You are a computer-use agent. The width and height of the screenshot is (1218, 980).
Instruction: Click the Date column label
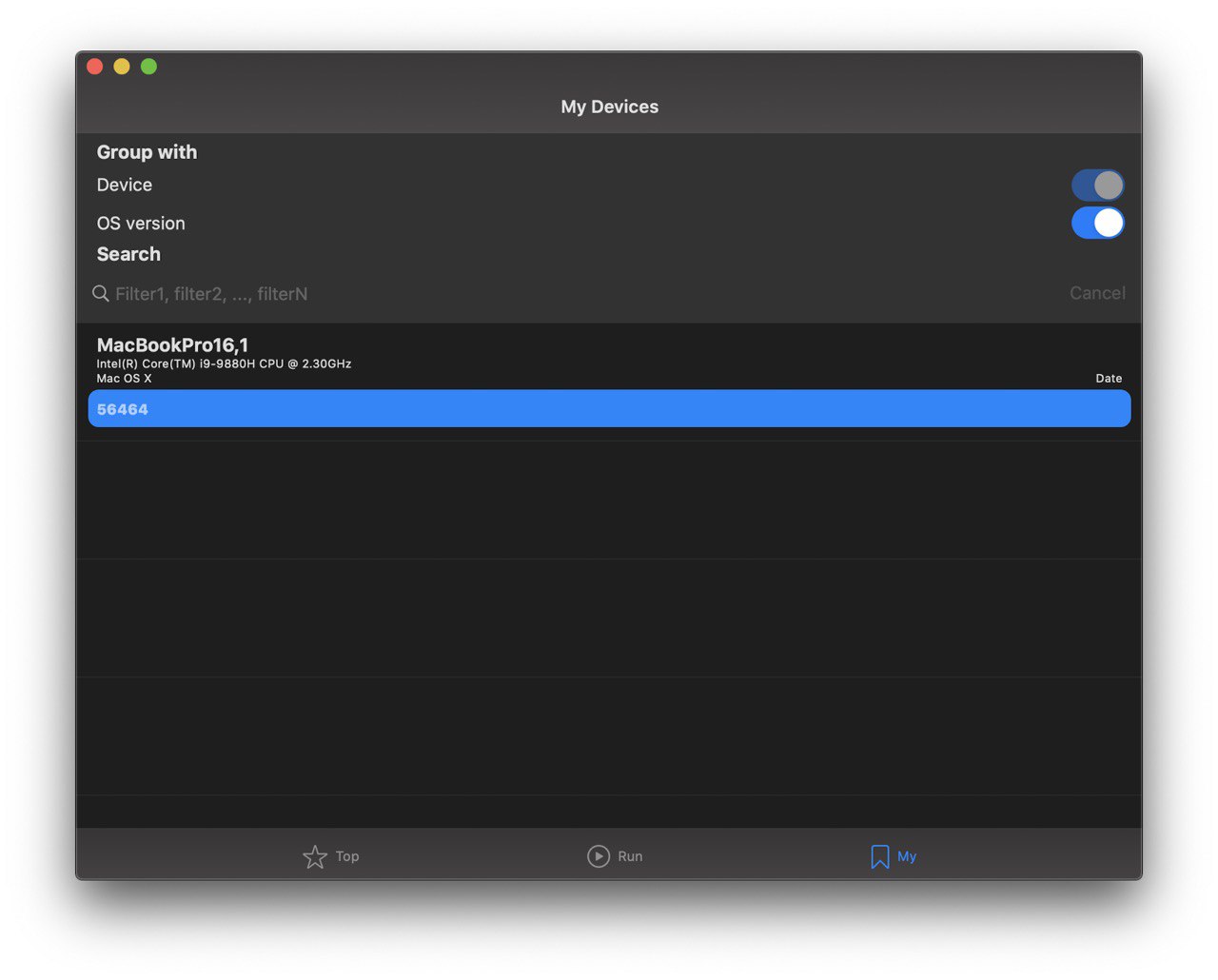[1109, 378]
